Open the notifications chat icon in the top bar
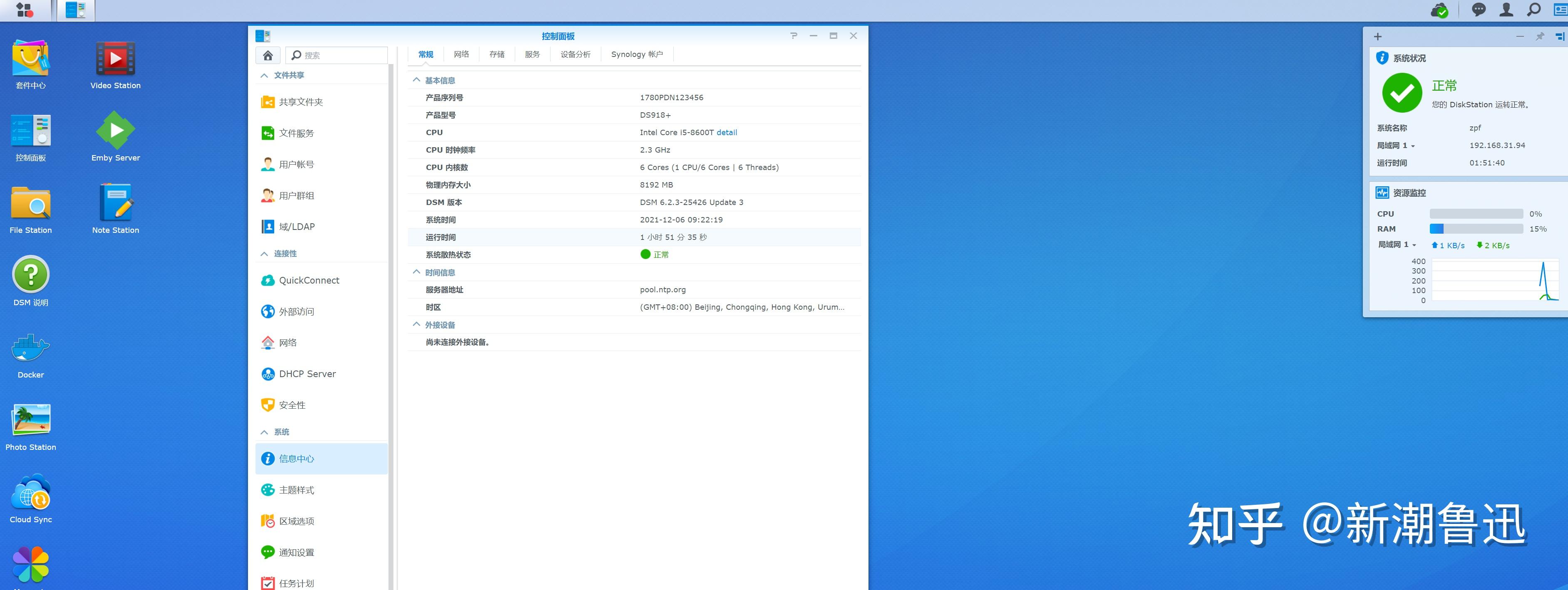1568x590 pixels. [x=1479, y=10]
